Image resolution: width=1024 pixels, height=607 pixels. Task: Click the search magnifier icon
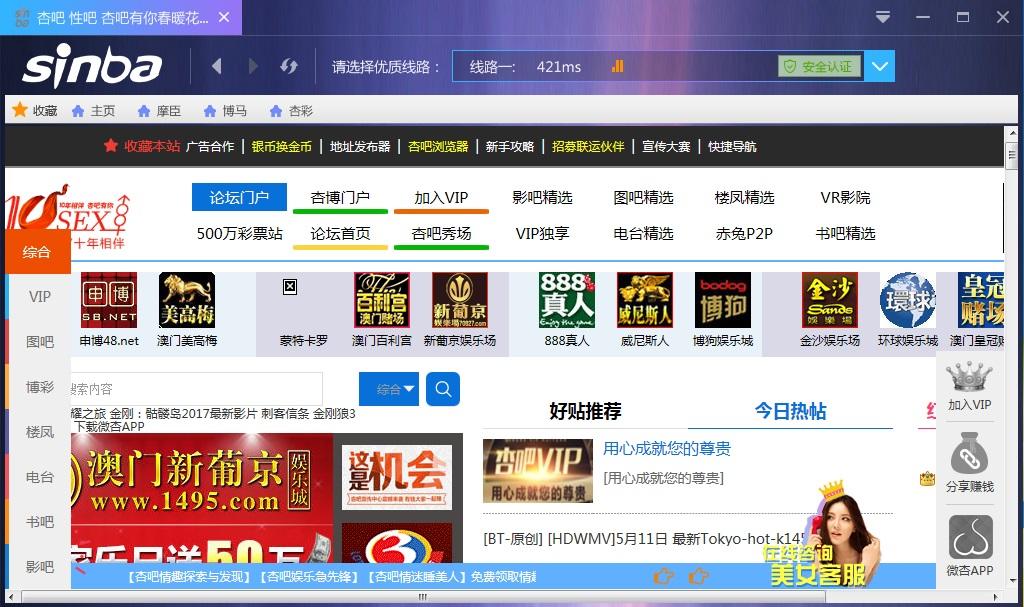pos(443,390)
